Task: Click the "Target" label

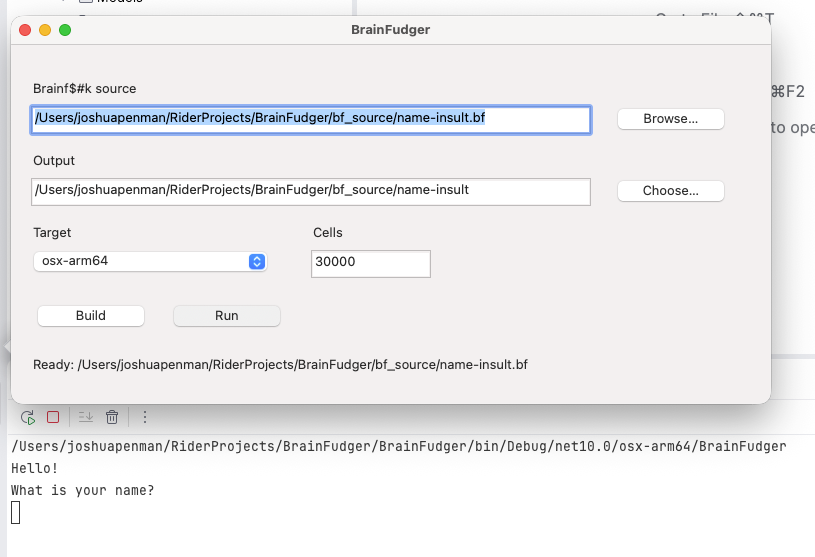Action: 52,233
